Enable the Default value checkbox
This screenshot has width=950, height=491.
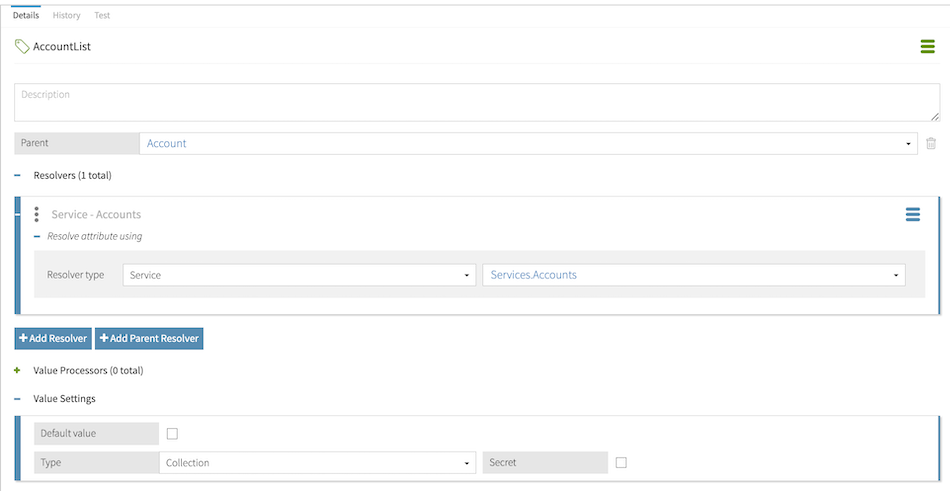[172, 434]
